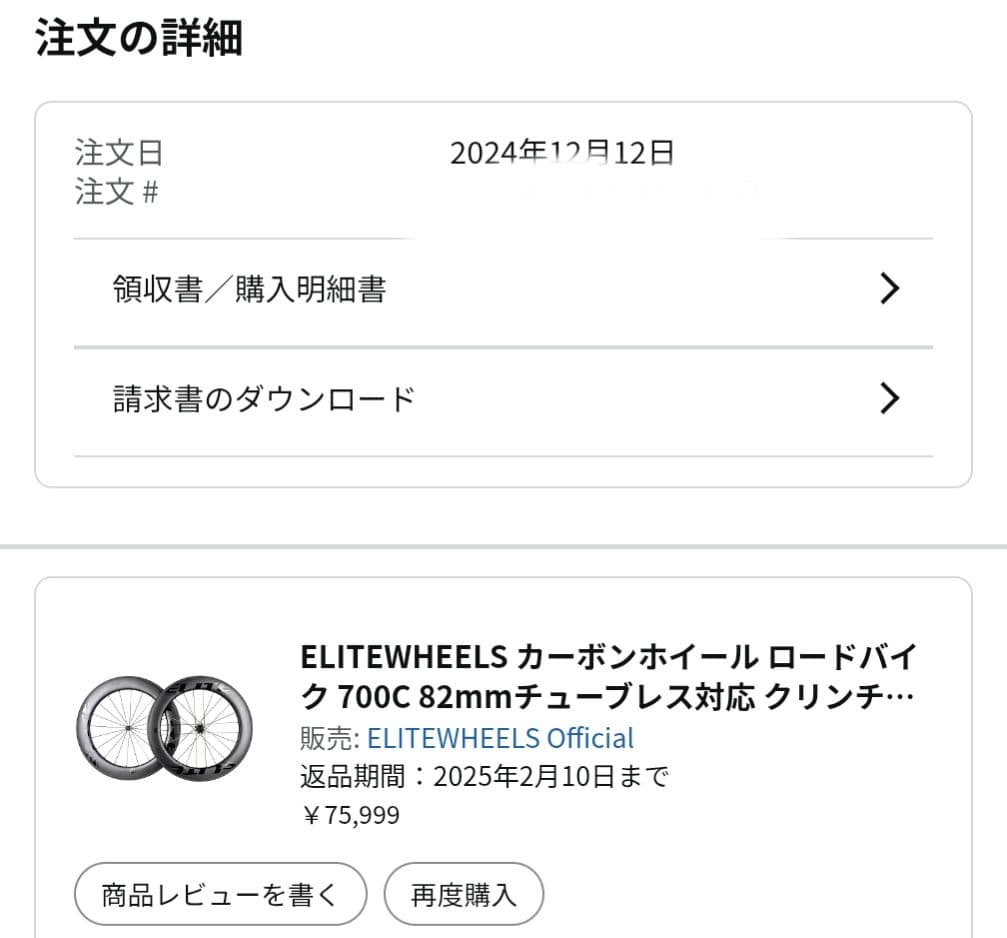Open the receipt and purchase statement details

(x=250, y=288)
